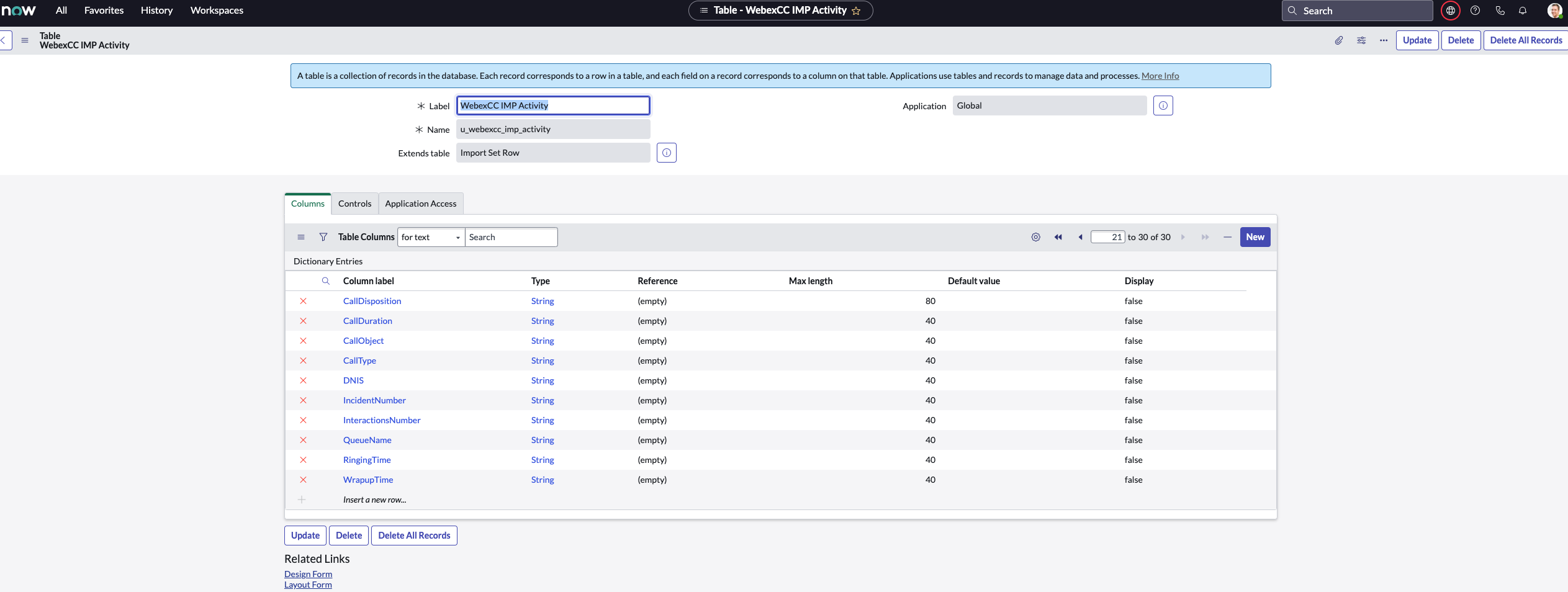Select the Columns tab
This screenshot has height=592, width=1568.
tap(308, 204)
